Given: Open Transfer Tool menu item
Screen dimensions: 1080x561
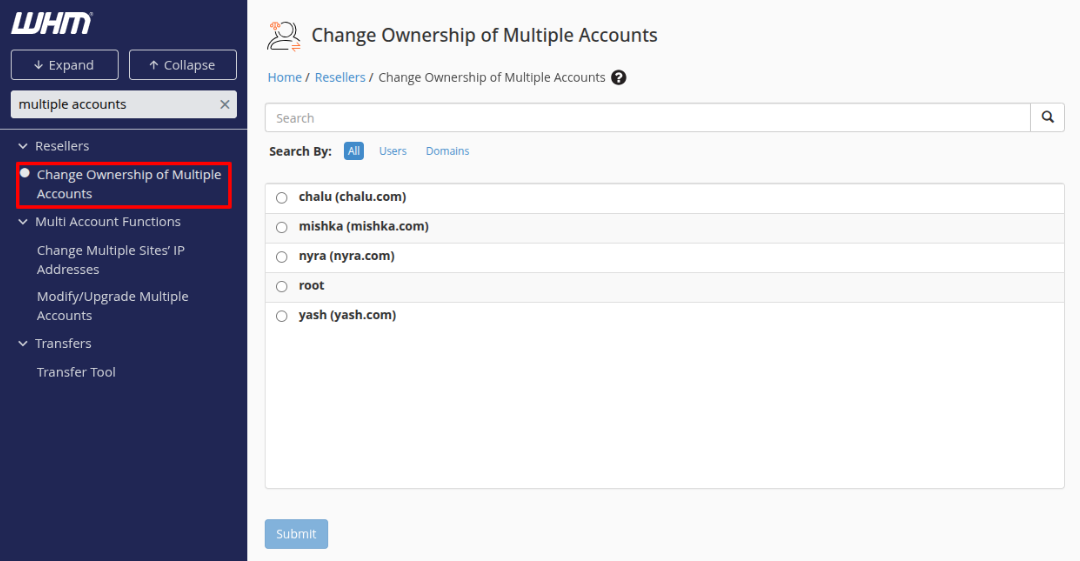Looking at the screenshot, I should (76, 372).
